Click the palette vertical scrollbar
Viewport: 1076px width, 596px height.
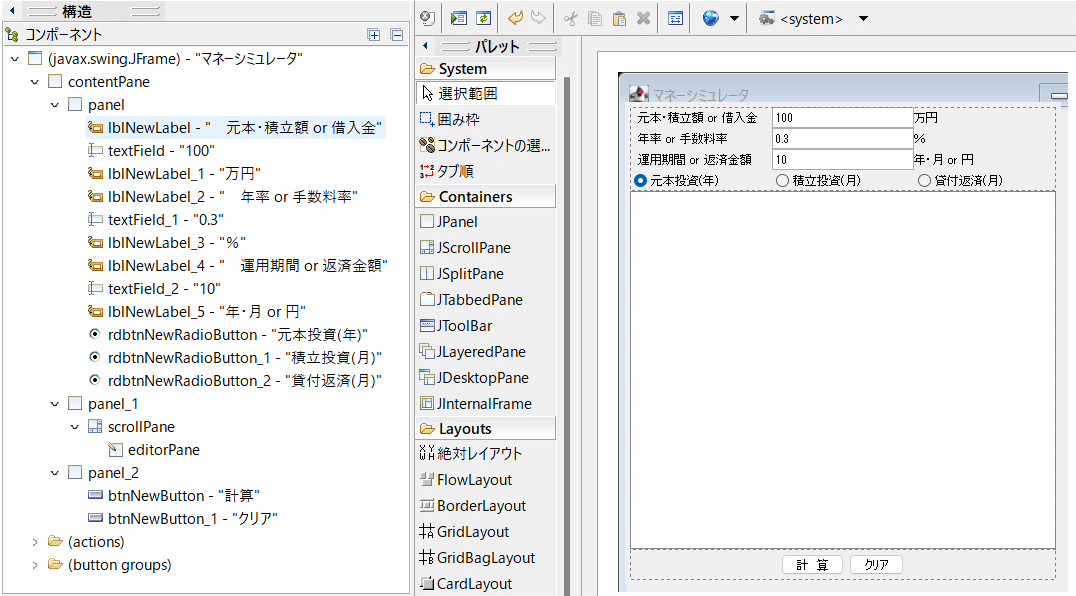tap(567, 335)
